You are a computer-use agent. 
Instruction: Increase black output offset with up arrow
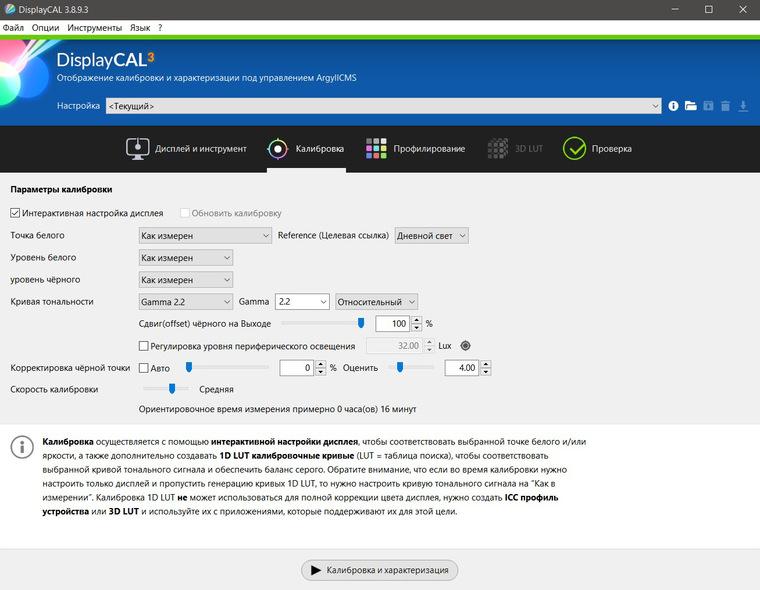click(x=416, y=320)
